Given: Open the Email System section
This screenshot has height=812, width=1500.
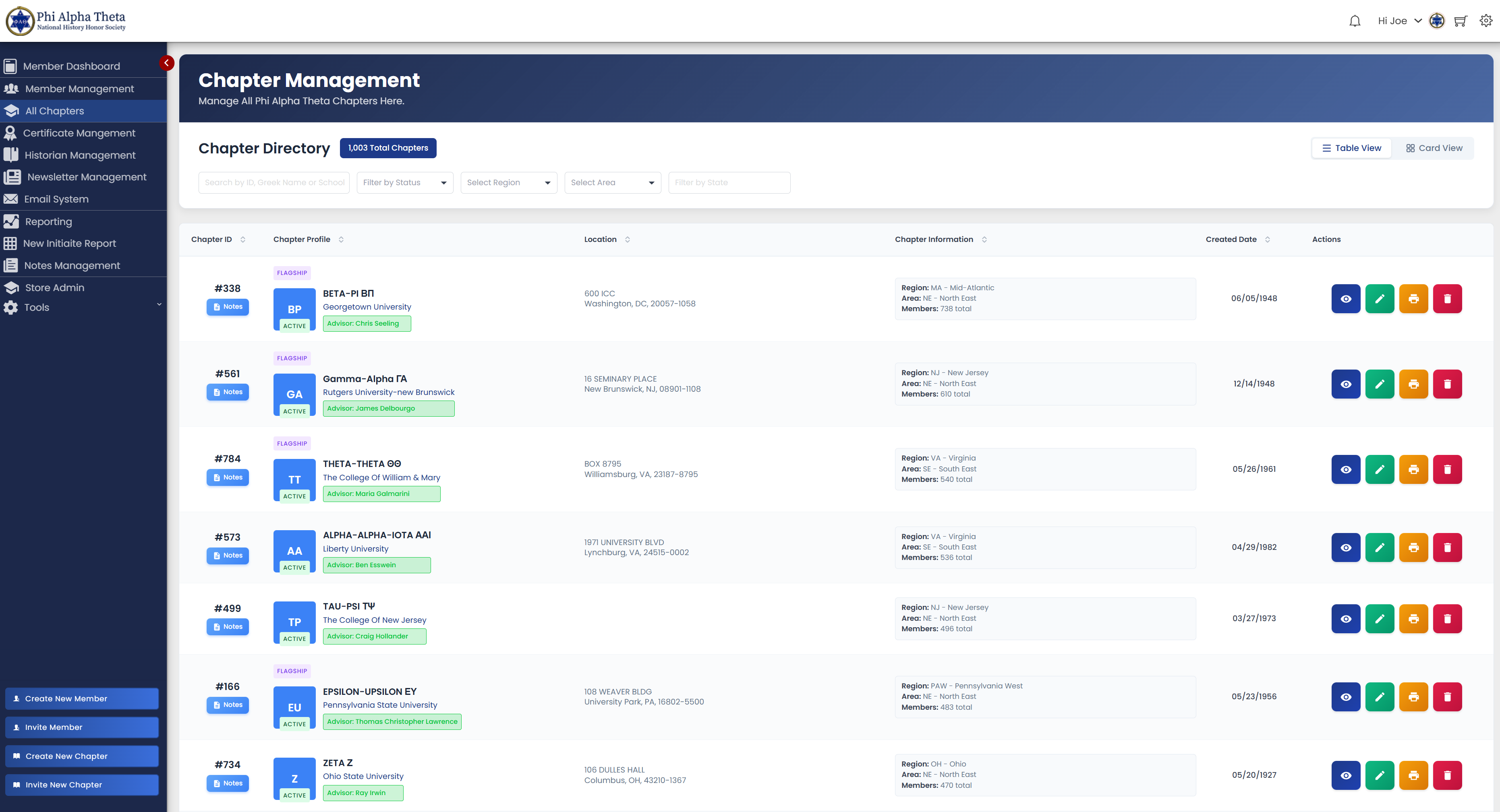Looking at the screenshot, I should [56, 198].
